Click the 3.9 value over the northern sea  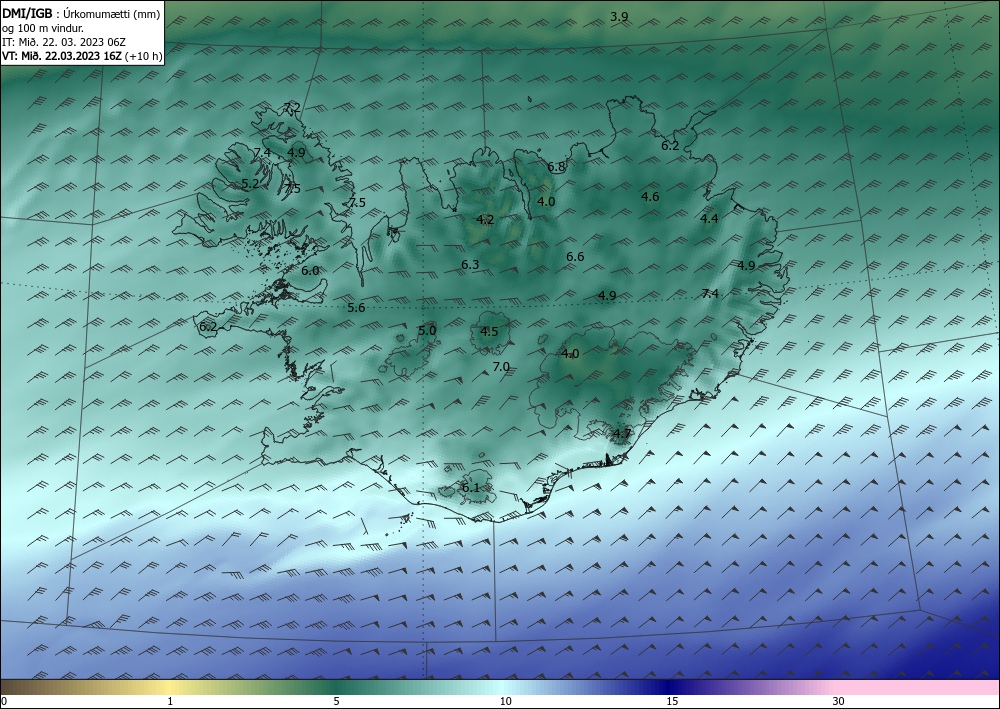coord(619,17)
